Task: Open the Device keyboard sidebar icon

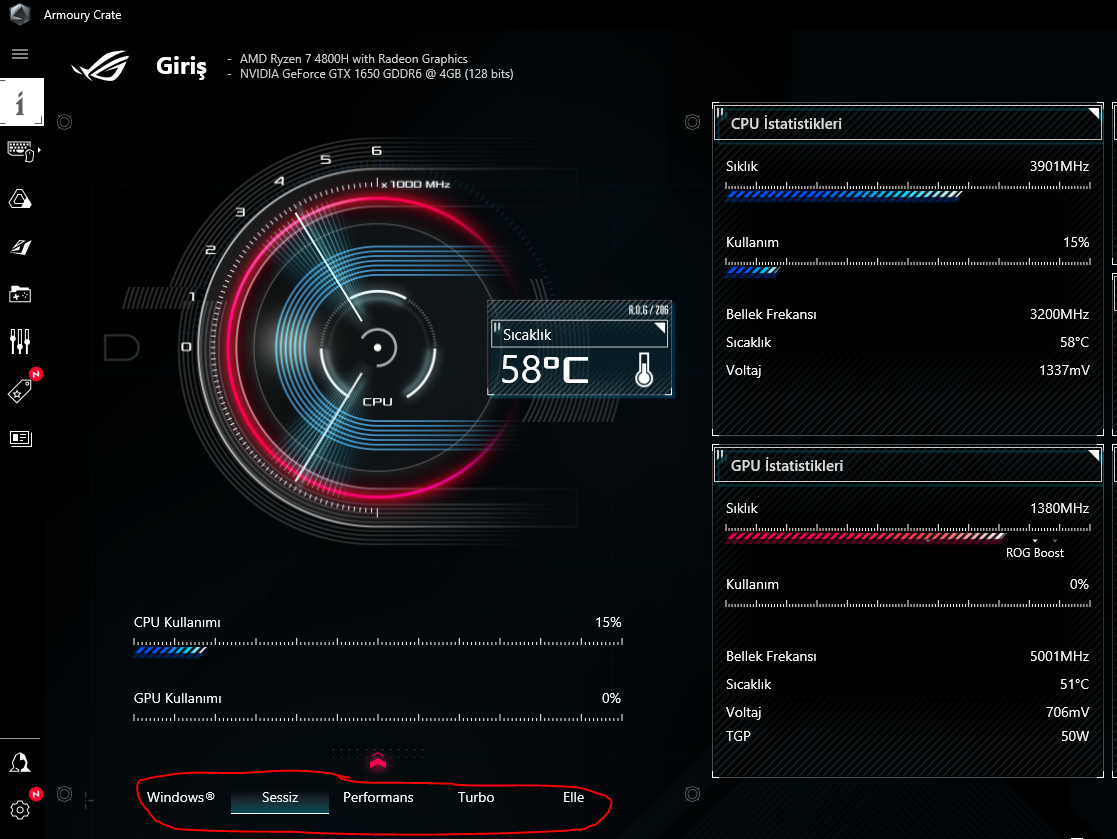Action: (x=20, y=151)
